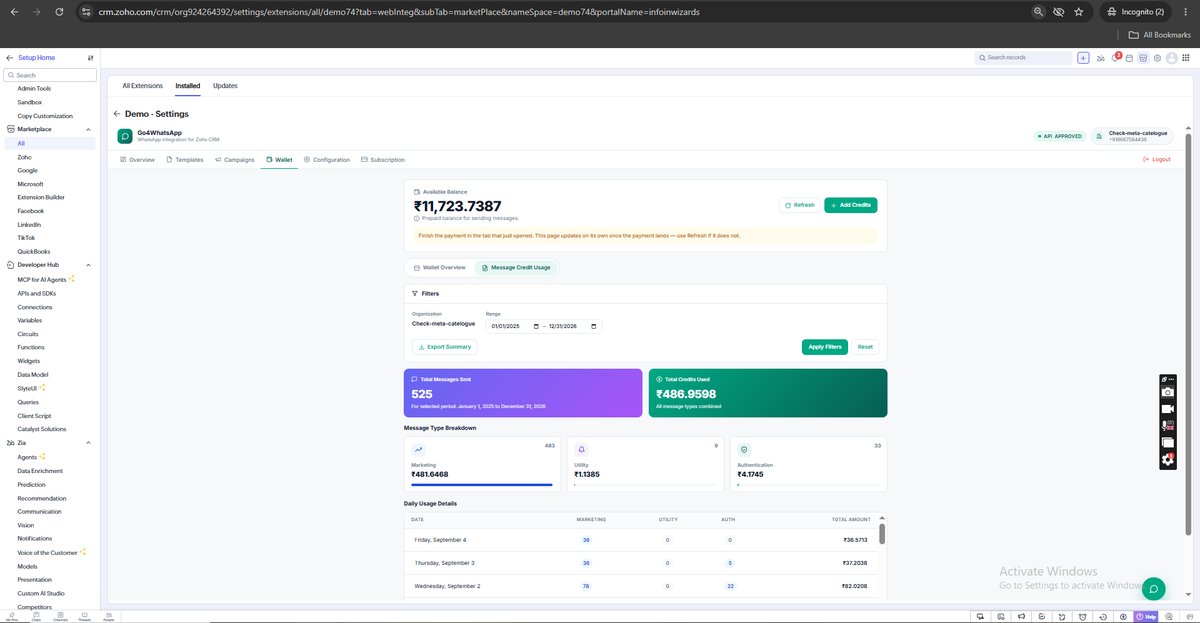Switch to the Updates tab
The width and height of the screenshot is (1200, 623).
point(225,86)
